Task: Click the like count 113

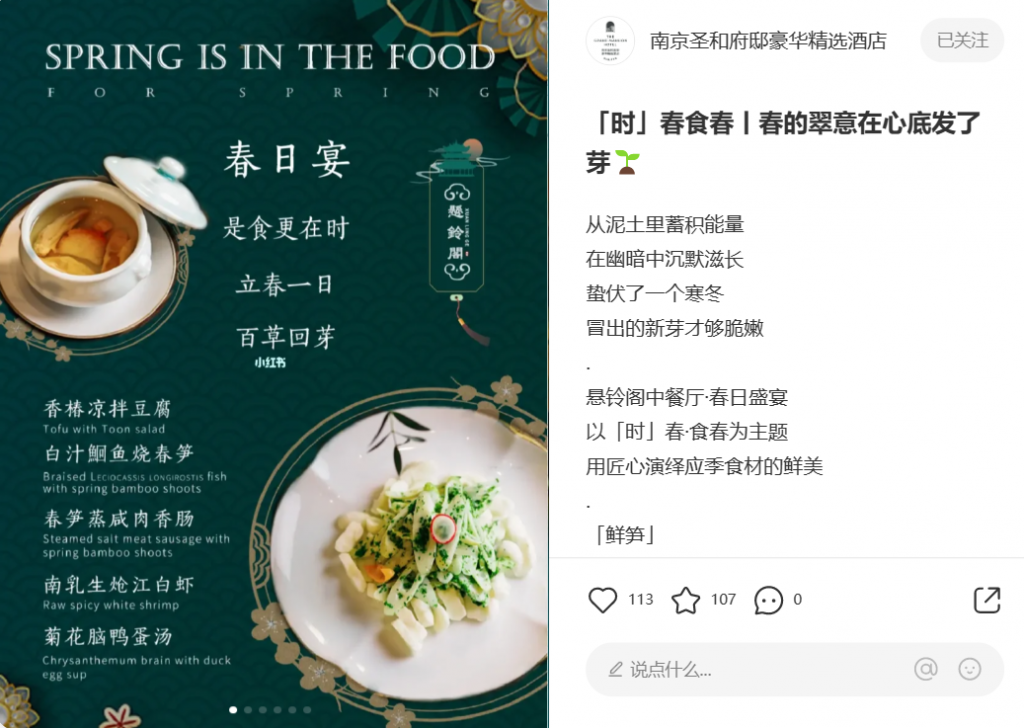Action: pyautogui.click(x=641, y=599)
